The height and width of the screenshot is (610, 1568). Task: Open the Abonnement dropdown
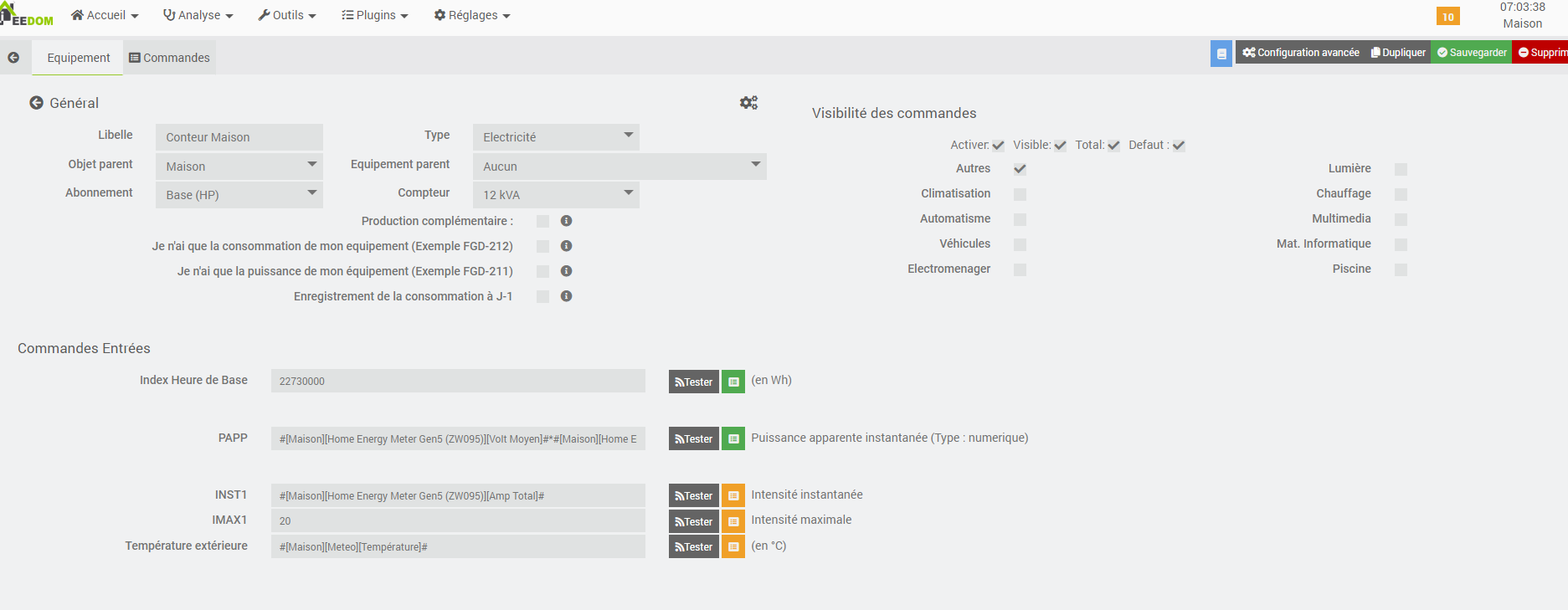[x=239, y=195]
